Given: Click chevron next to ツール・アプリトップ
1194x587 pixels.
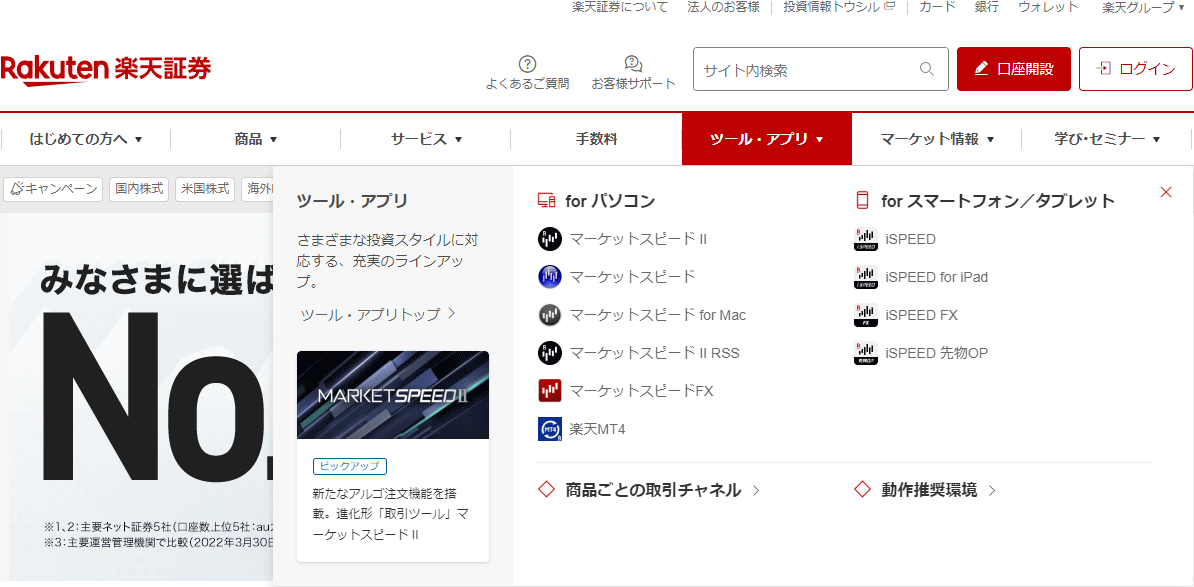Looking at the screenshot, I should pyautogui.click(x=452, y=313).
